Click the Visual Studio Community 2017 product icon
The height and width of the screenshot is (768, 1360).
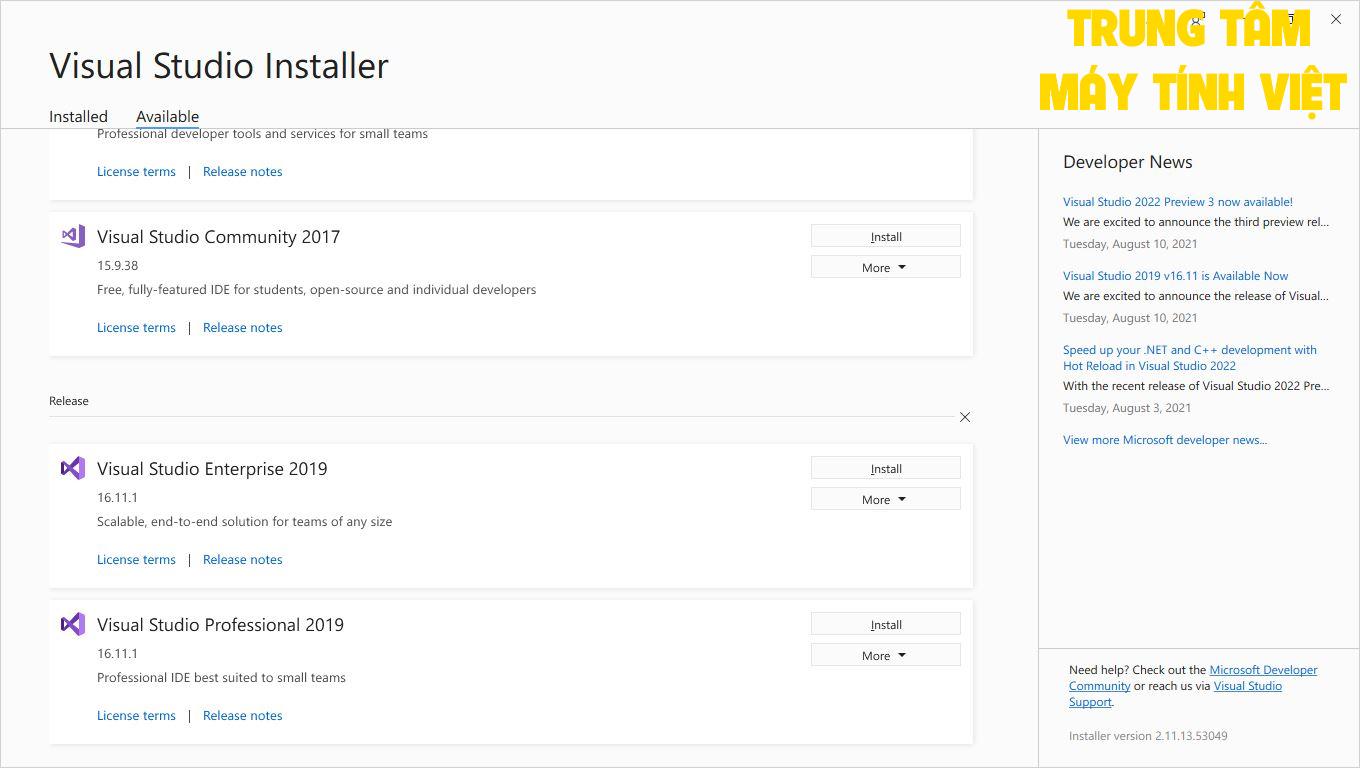[x=71, y=236]
